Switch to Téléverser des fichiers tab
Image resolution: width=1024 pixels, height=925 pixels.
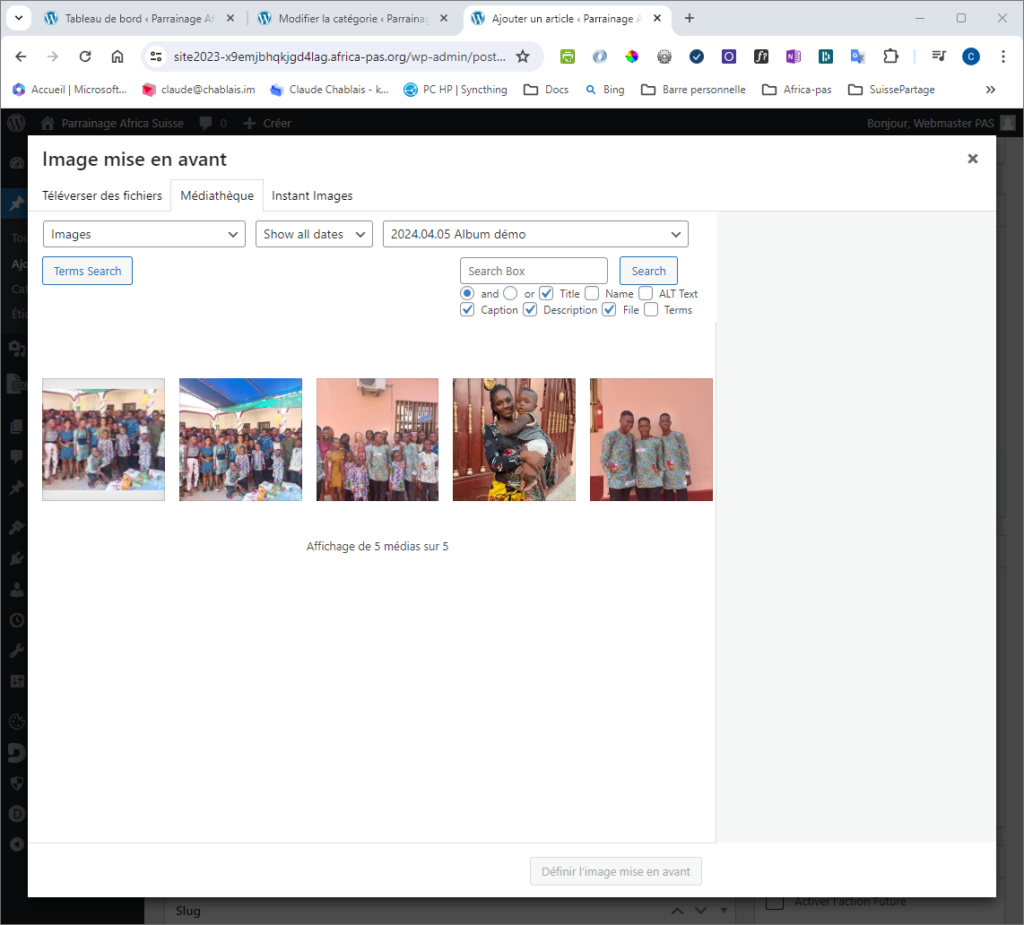[102, 196]
